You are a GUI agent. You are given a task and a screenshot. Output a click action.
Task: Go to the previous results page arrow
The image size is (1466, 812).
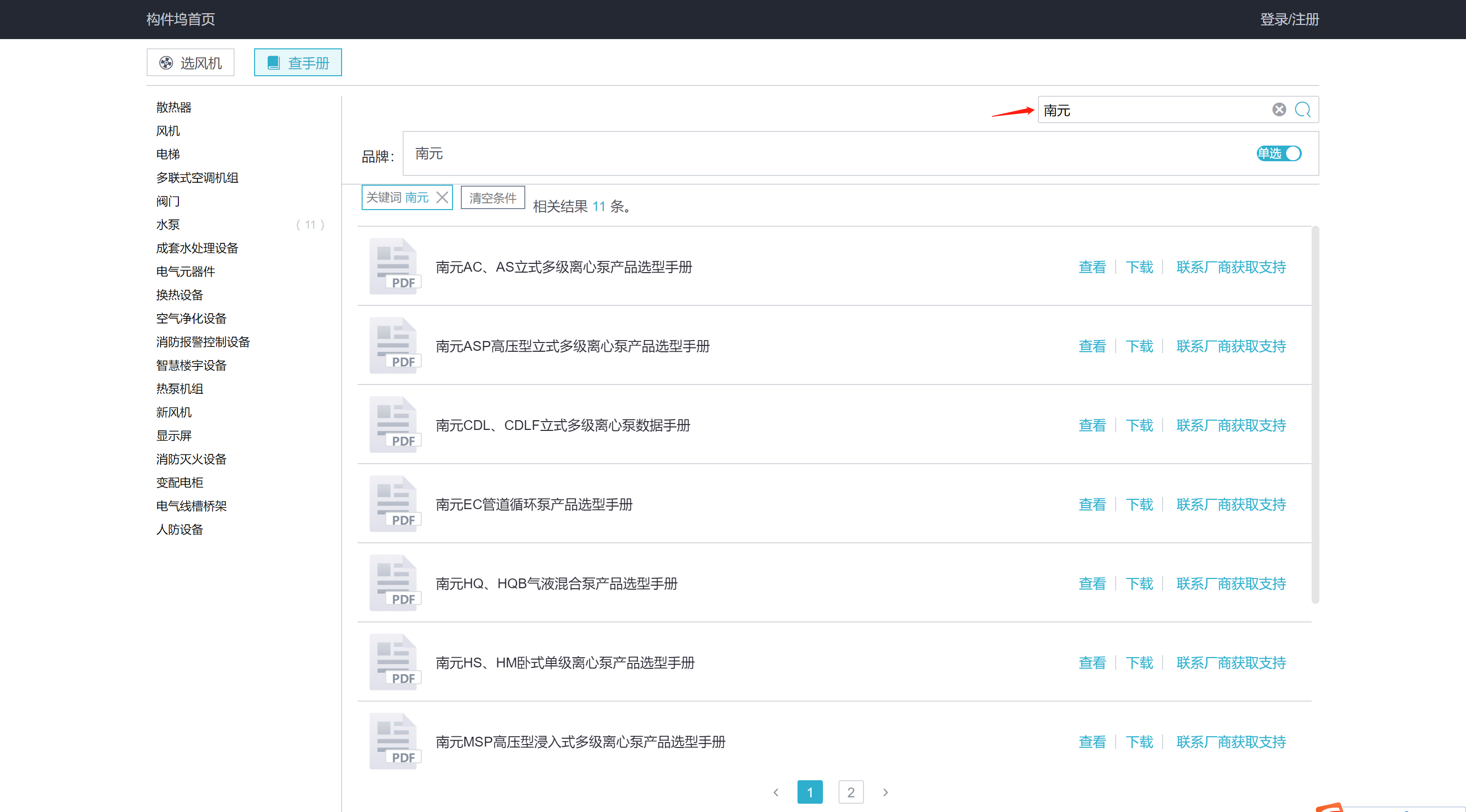(776, 791)
